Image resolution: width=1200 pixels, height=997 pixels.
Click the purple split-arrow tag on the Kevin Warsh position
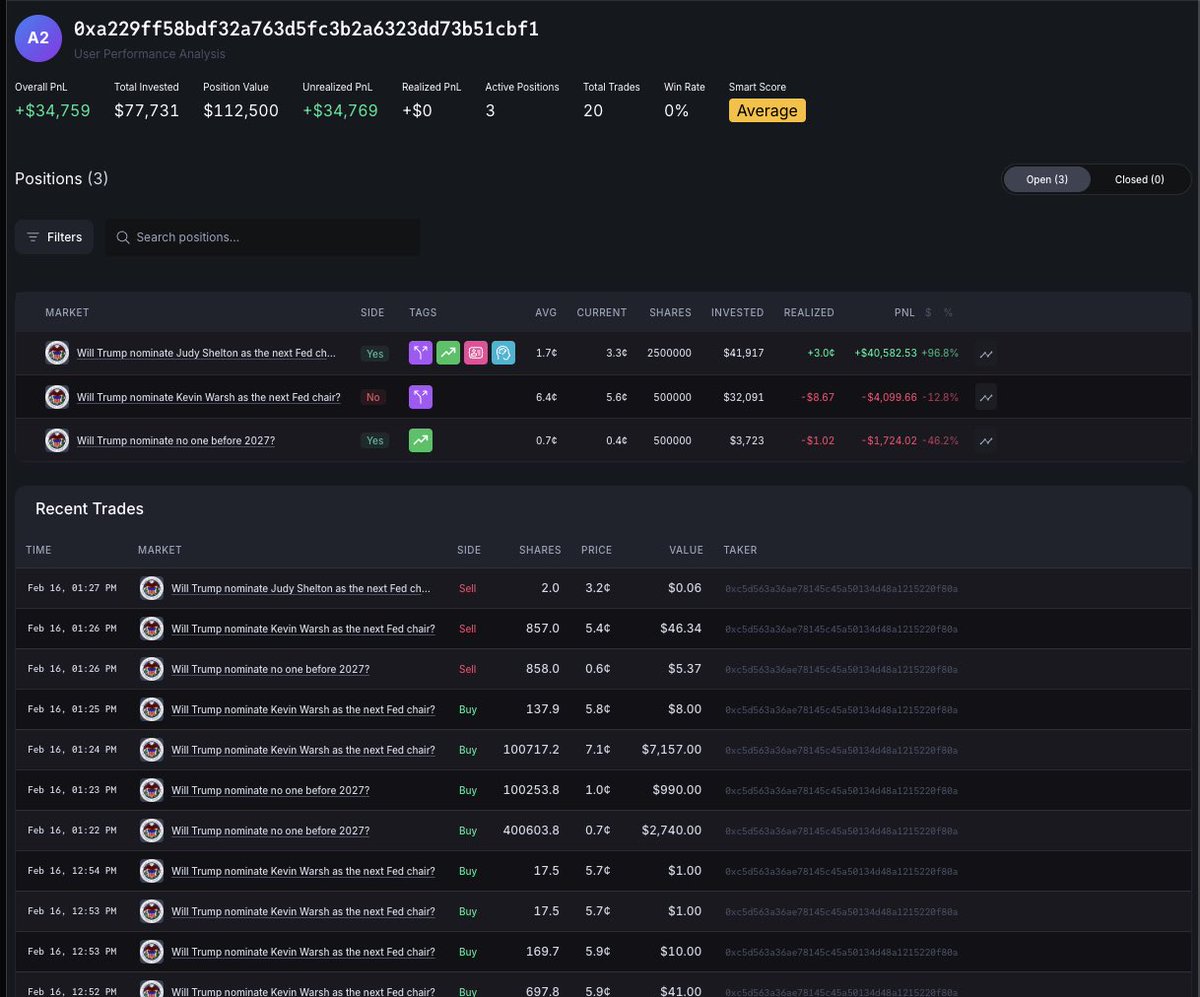point(420,397)
